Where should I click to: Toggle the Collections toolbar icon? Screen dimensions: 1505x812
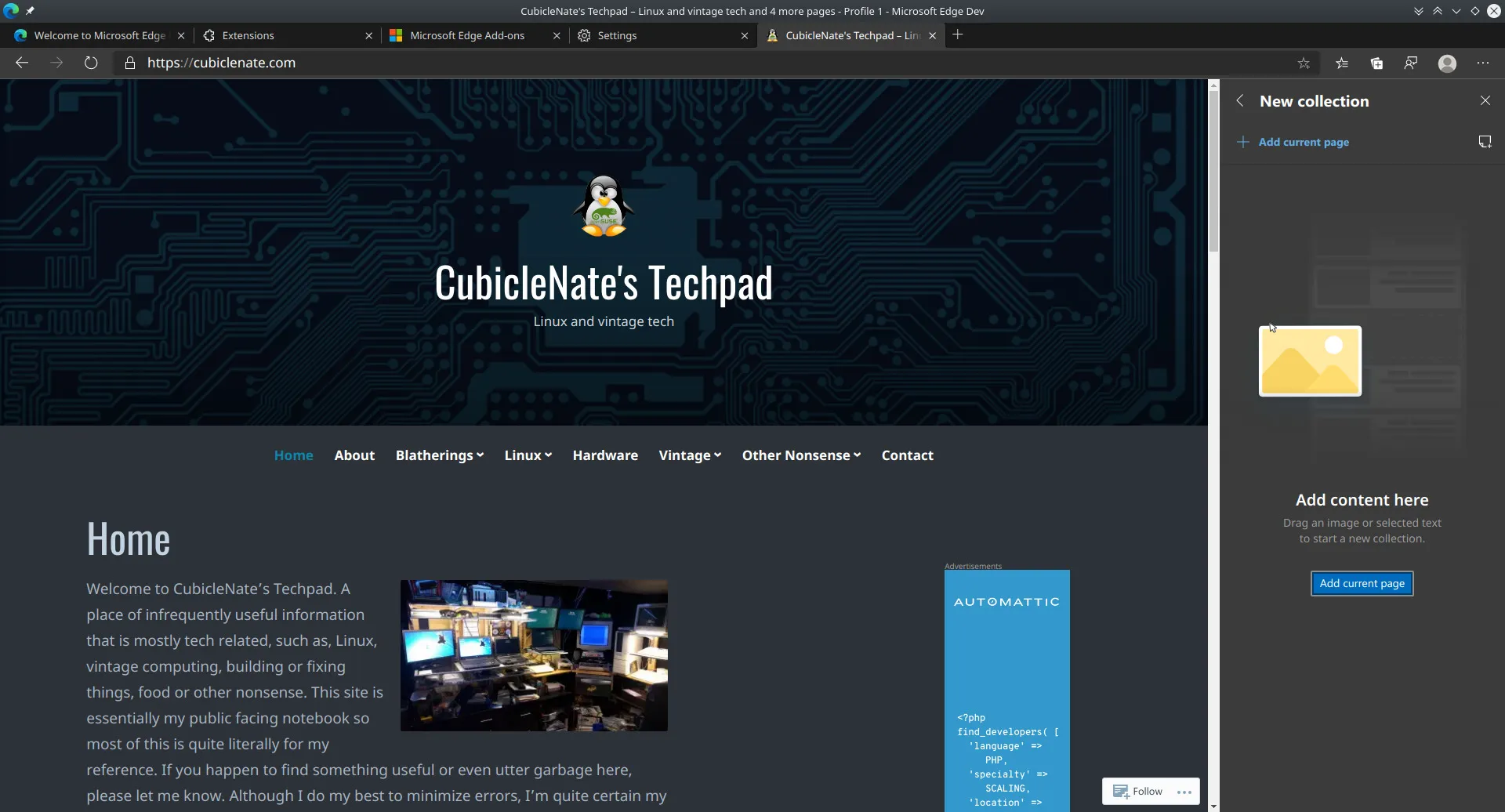[1376, 63]
